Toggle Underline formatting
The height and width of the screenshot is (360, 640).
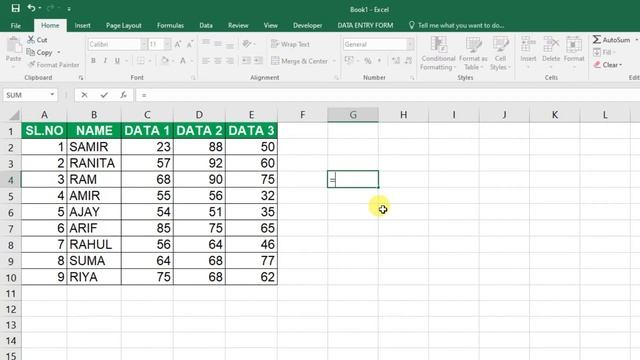(x=117, y=61)
